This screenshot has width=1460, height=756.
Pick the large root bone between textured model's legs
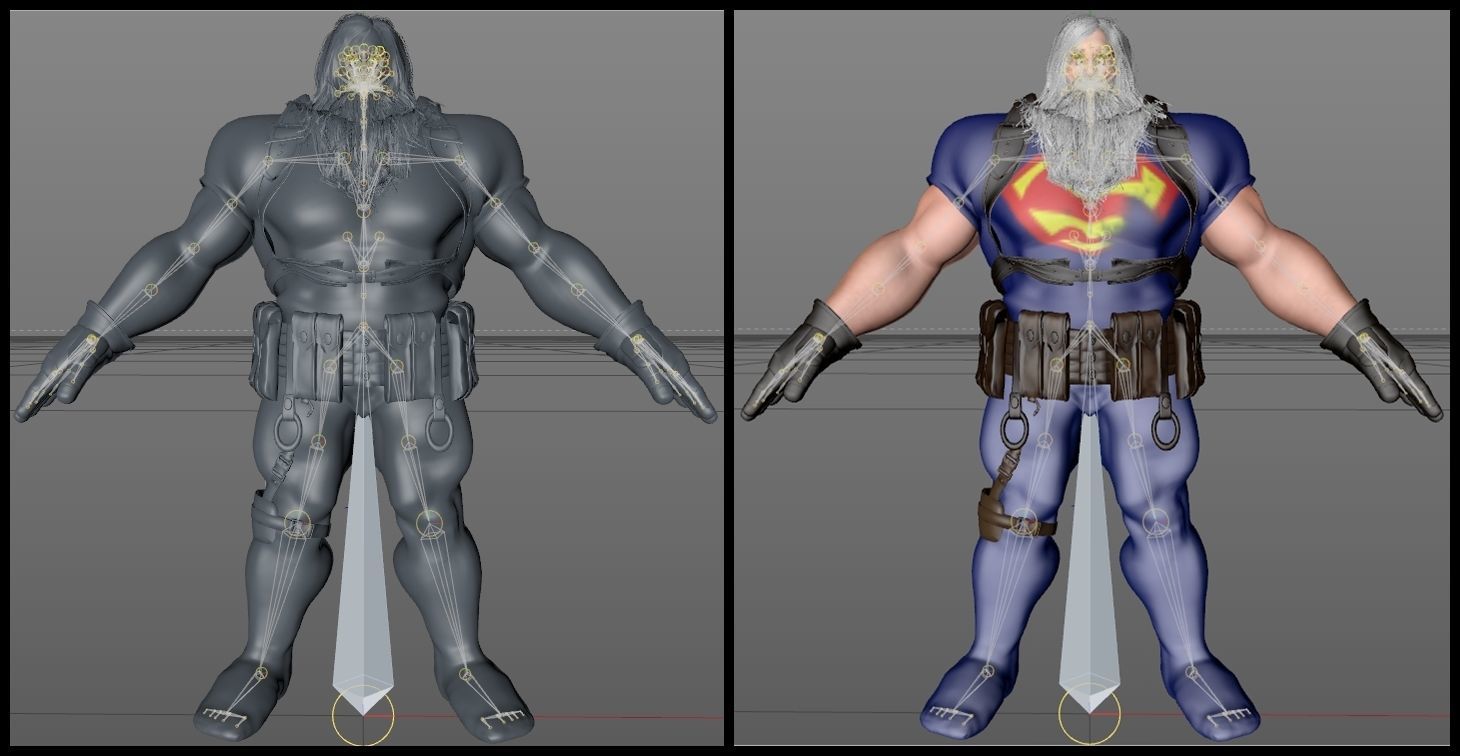(1089, 562)
